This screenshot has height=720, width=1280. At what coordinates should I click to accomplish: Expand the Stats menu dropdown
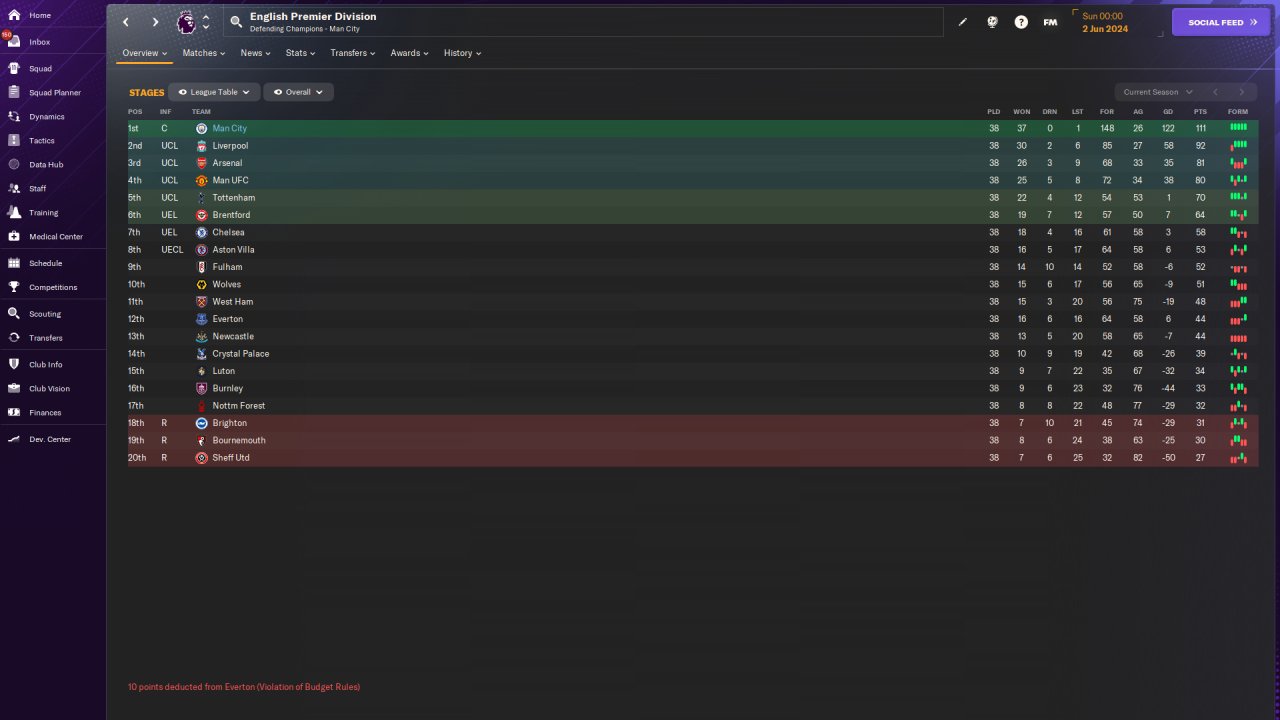pyautogui.click(x=300, y=53)
